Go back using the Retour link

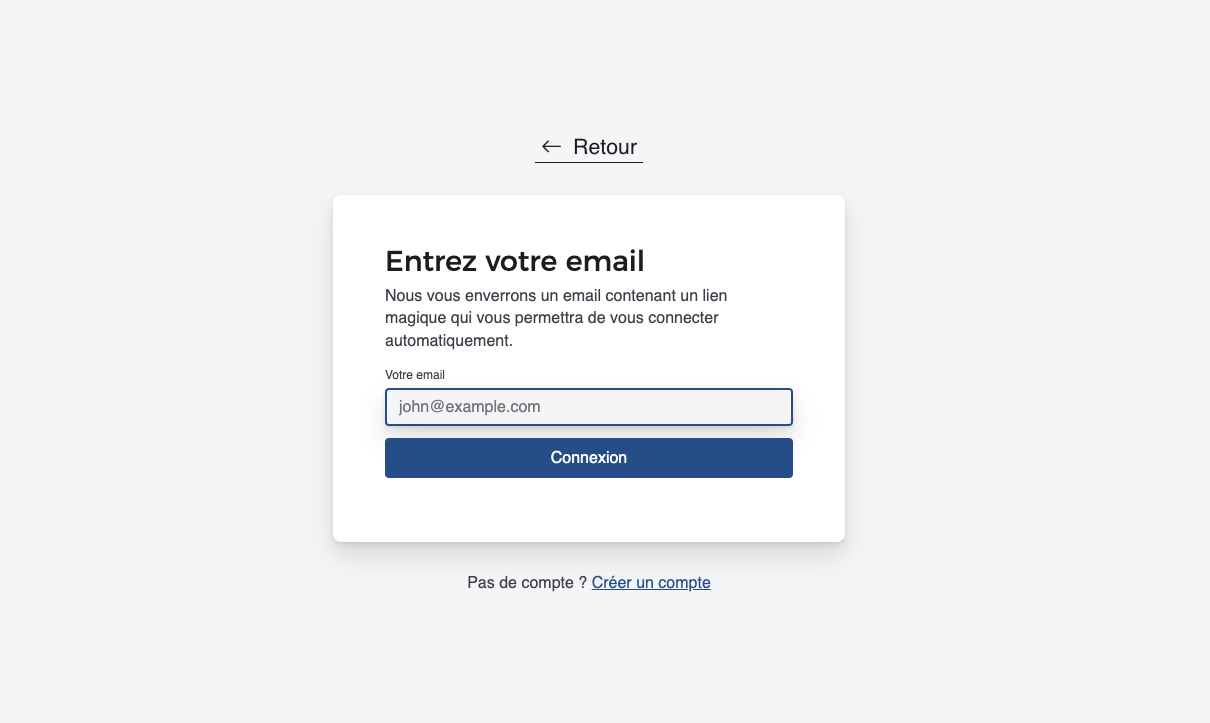click(x=589, y=147)
